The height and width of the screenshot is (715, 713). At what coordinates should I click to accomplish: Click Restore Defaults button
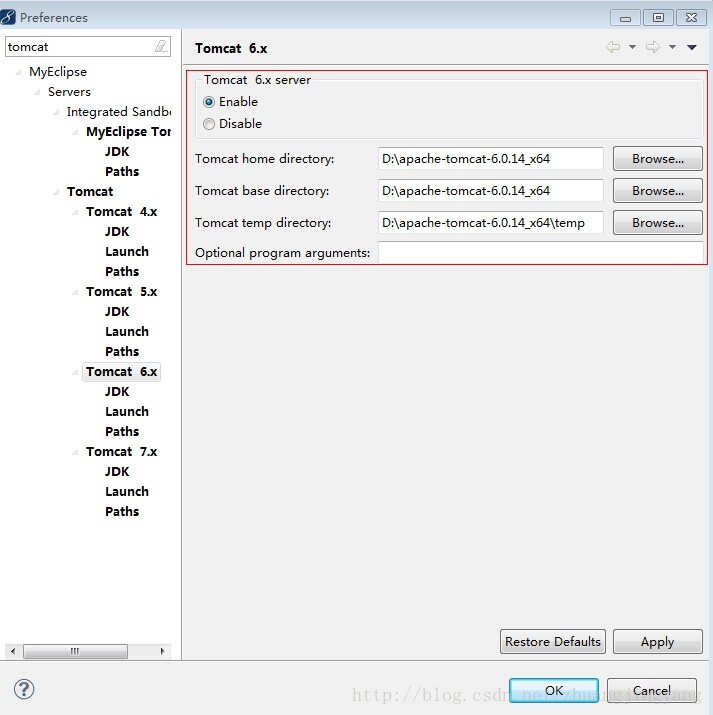coord(553,642)
